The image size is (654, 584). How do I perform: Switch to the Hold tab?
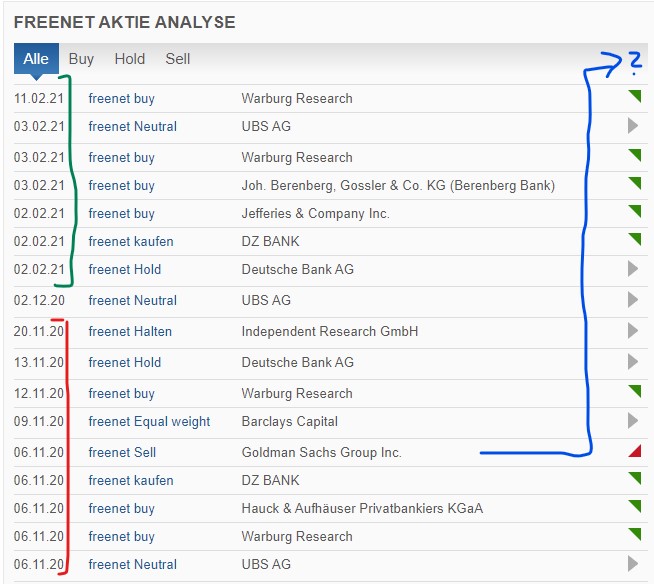pos(130,59)
